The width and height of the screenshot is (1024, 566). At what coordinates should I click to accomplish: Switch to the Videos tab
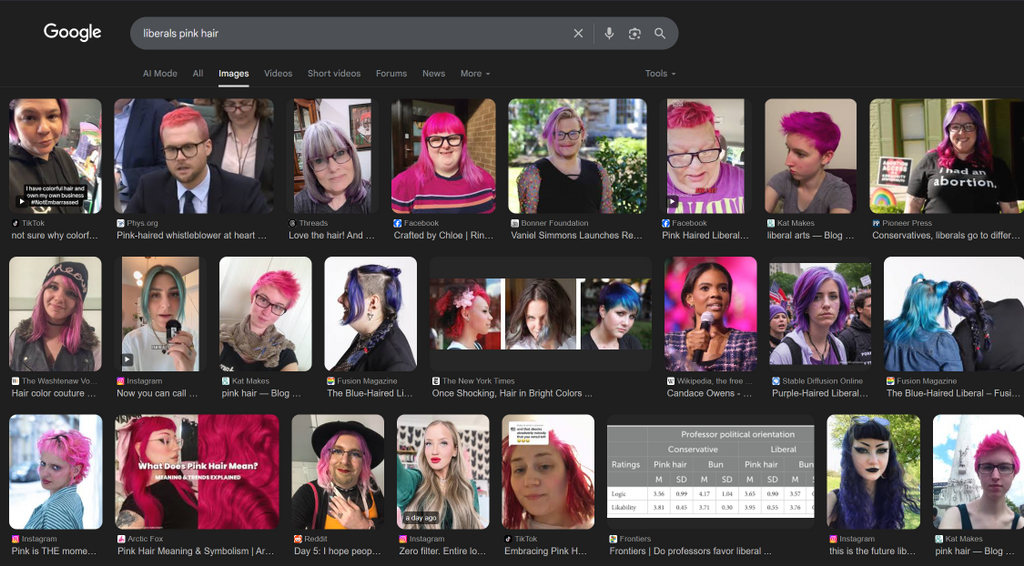(278, 74)
